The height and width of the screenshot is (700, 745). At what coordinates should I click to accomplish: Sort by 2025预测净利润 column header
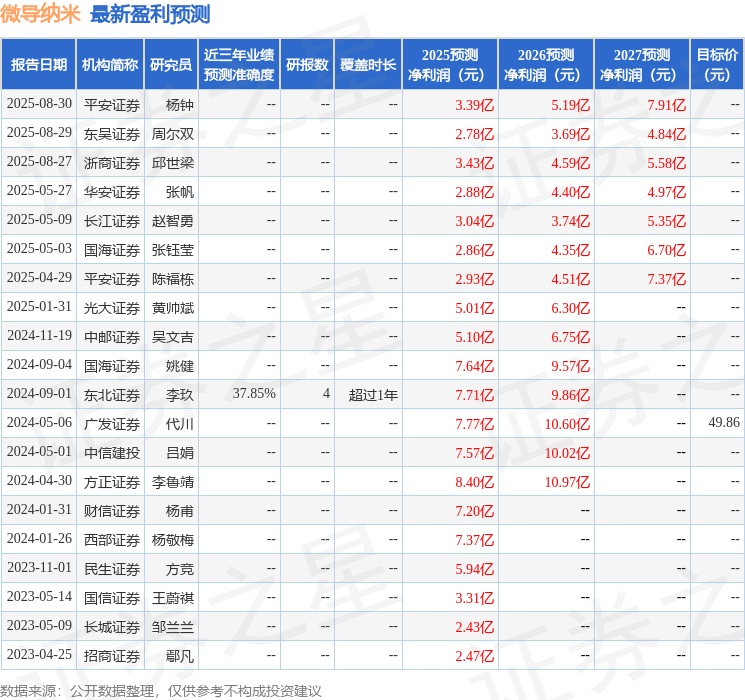pyautogui.click(x=450, y=64)
